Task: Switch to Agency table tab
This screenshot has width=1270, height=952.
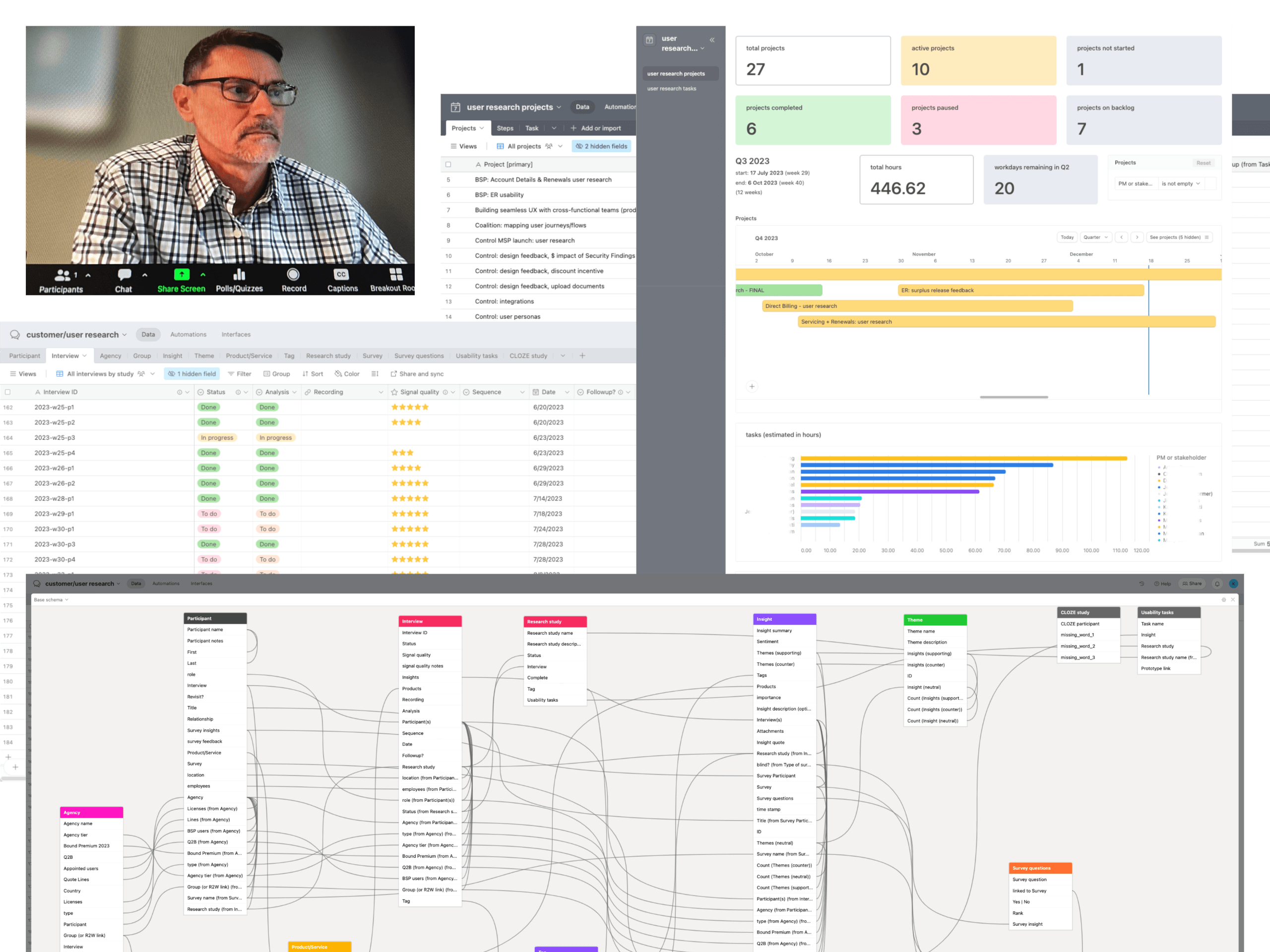Action: (110, 356)
